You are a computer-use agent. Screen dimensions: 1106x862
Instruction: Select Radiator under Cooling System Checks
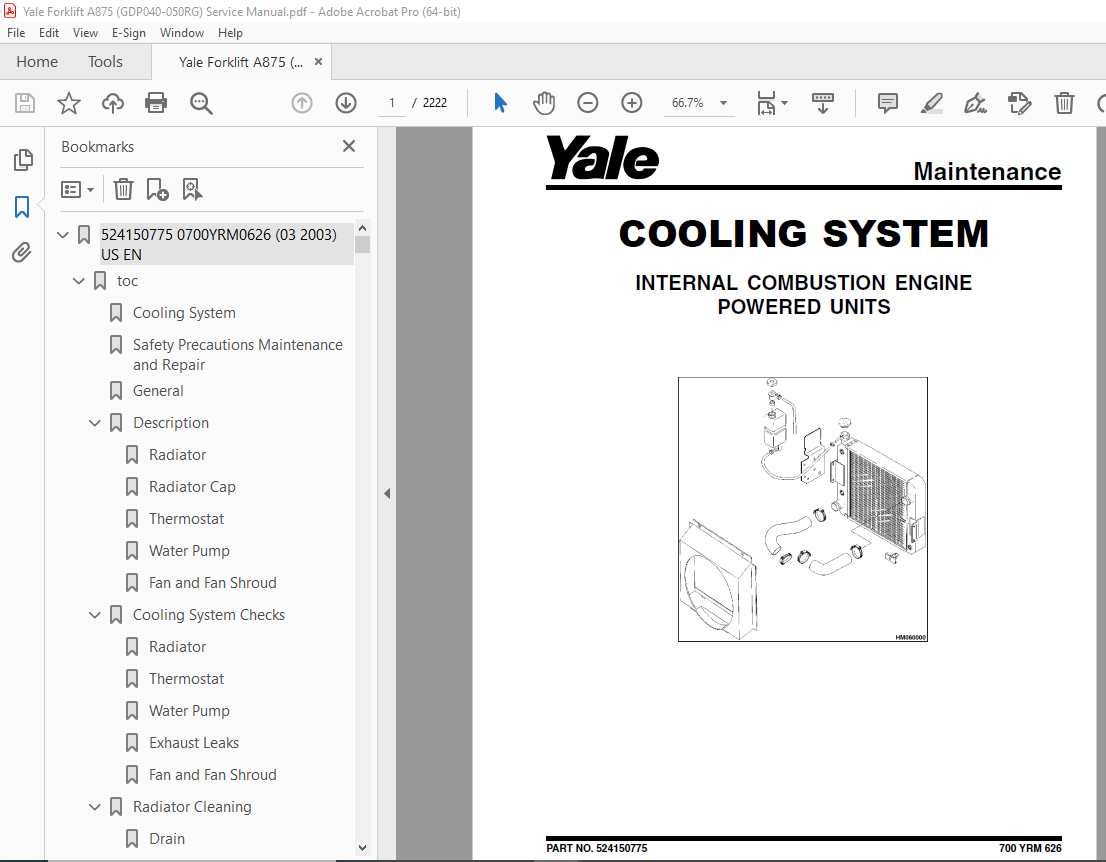pos(177,647)
